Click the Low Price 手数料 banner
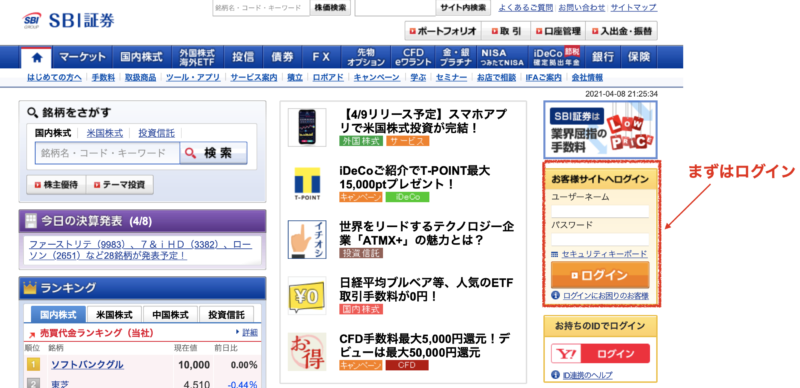This screenshot has height=388, width=800. point(601,129)
